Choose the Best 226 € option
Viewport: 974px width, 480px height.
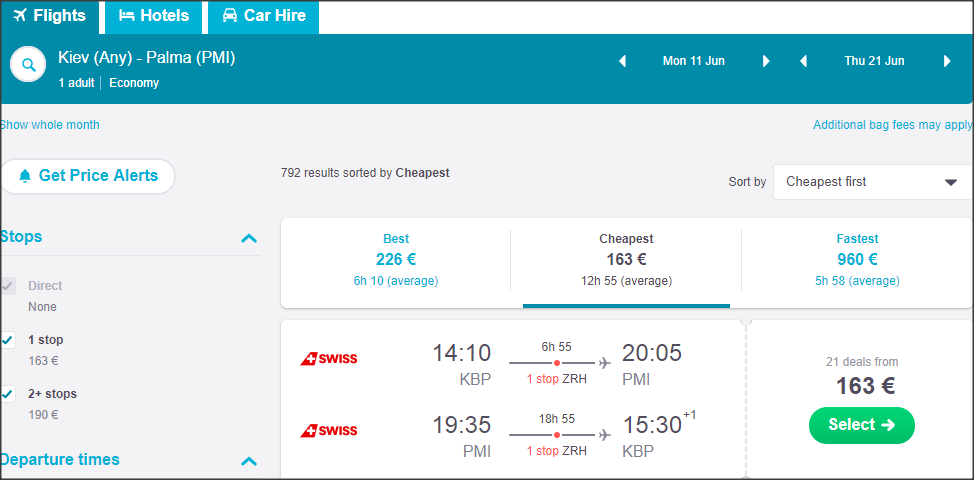pyautogui.click(x=396, y=260)
